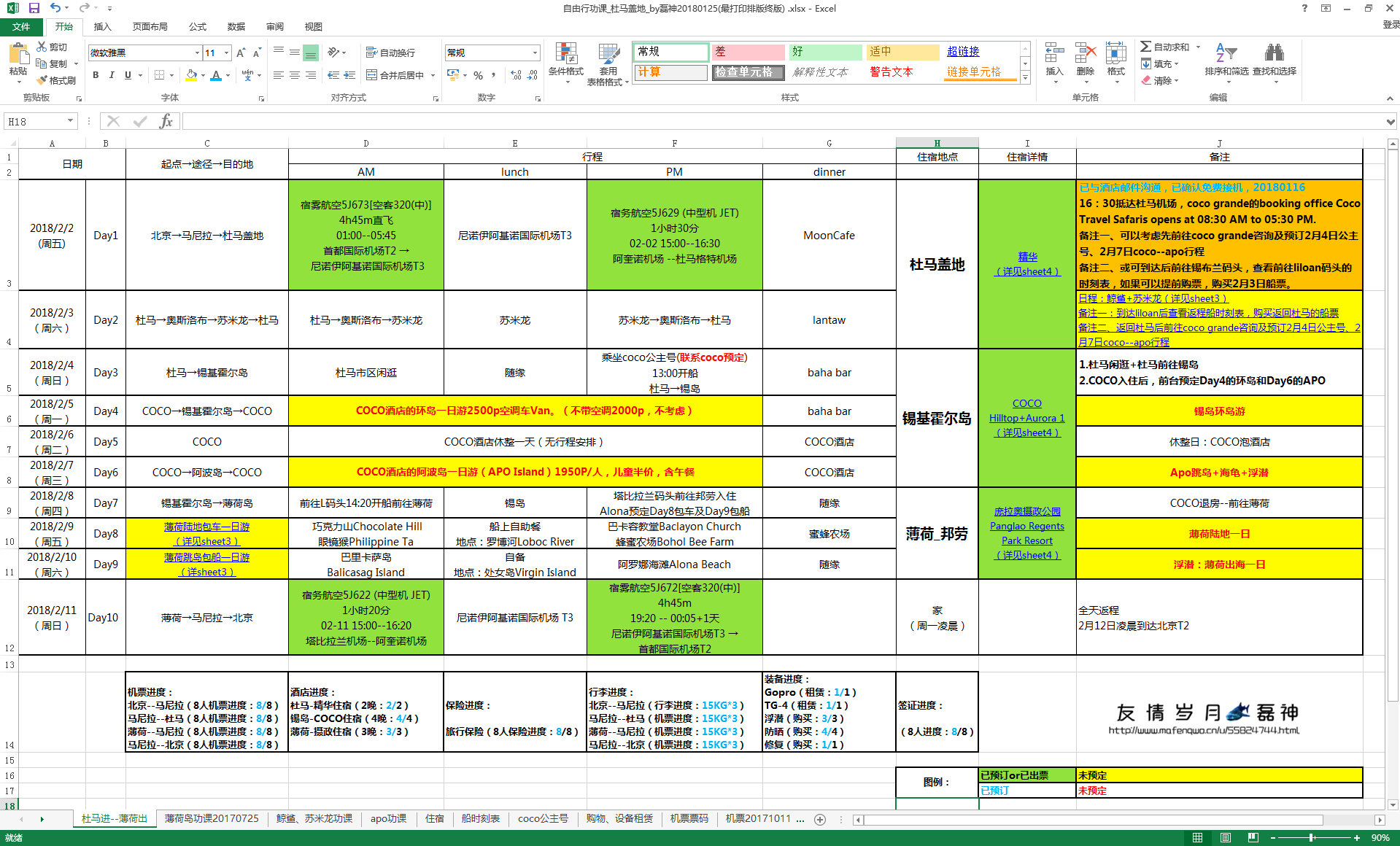This screenshot has width=1400, height=846.
Task: Switch to normal view in status bar
Action: [1197, 837]
